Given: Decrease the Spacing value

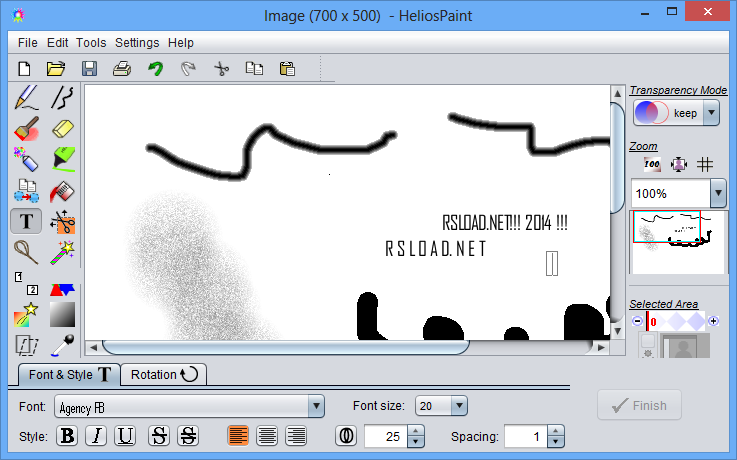Looking at the screenshot, I should (x=556, y=442).
